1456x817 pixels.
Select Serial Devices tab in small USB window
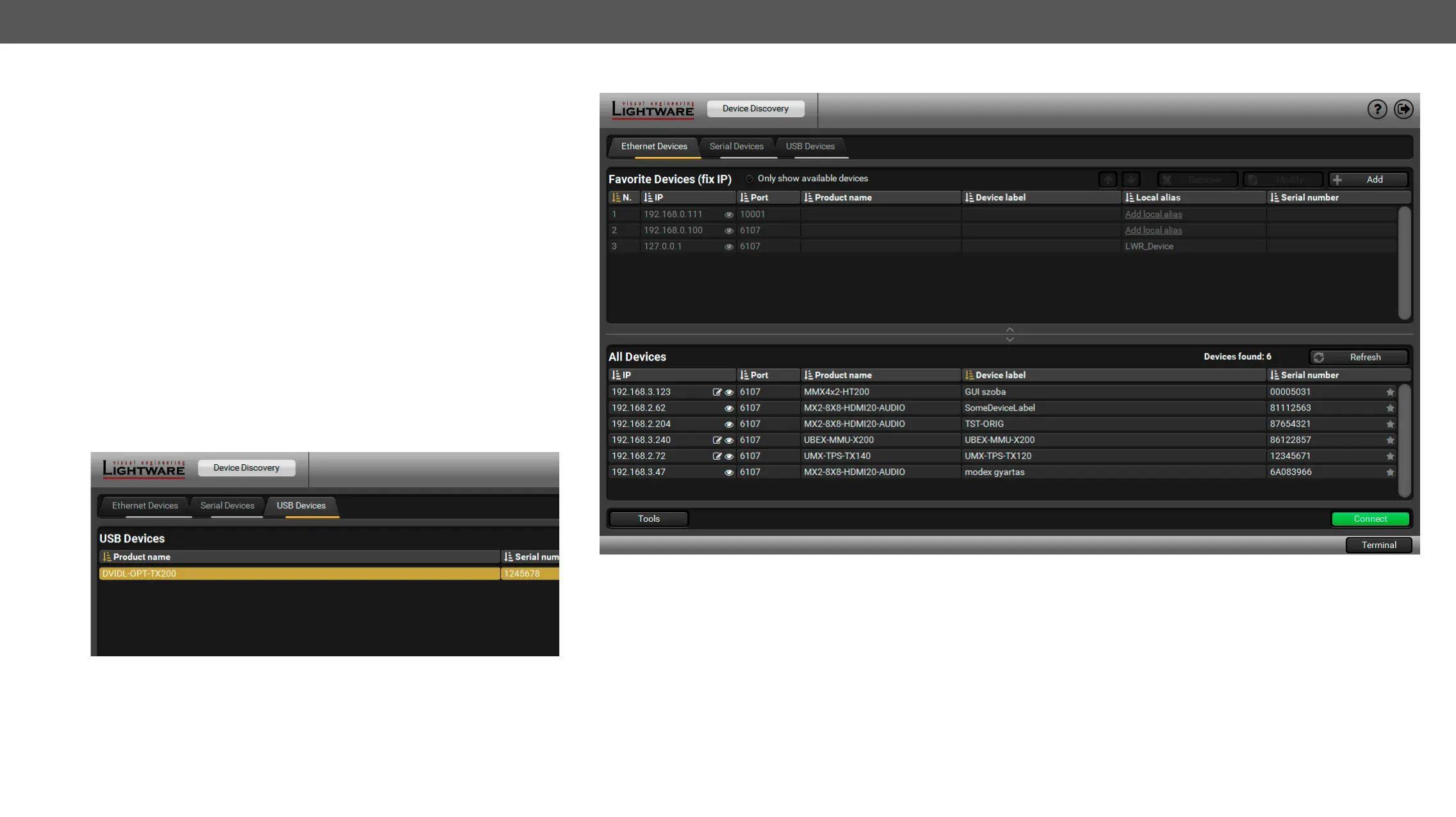click(x=227, y=506)
